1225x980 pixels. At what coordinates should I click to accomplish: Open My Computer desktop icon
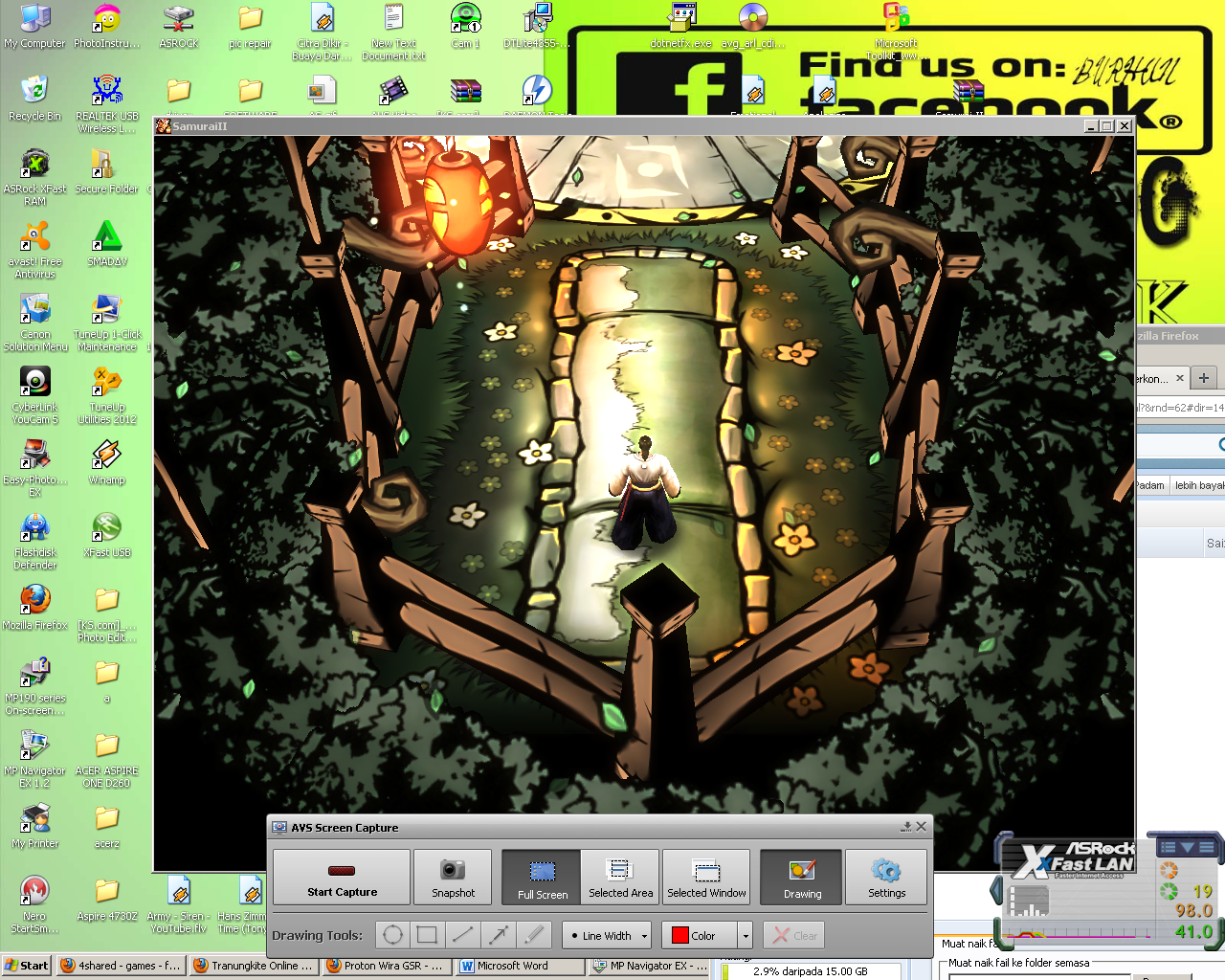coord(34,27)
